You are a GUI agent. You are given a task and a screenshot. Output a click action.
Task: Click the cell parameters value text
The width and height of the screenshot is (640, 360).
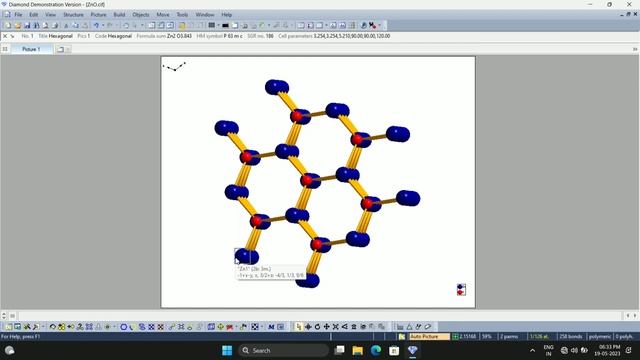pos(352,36)
